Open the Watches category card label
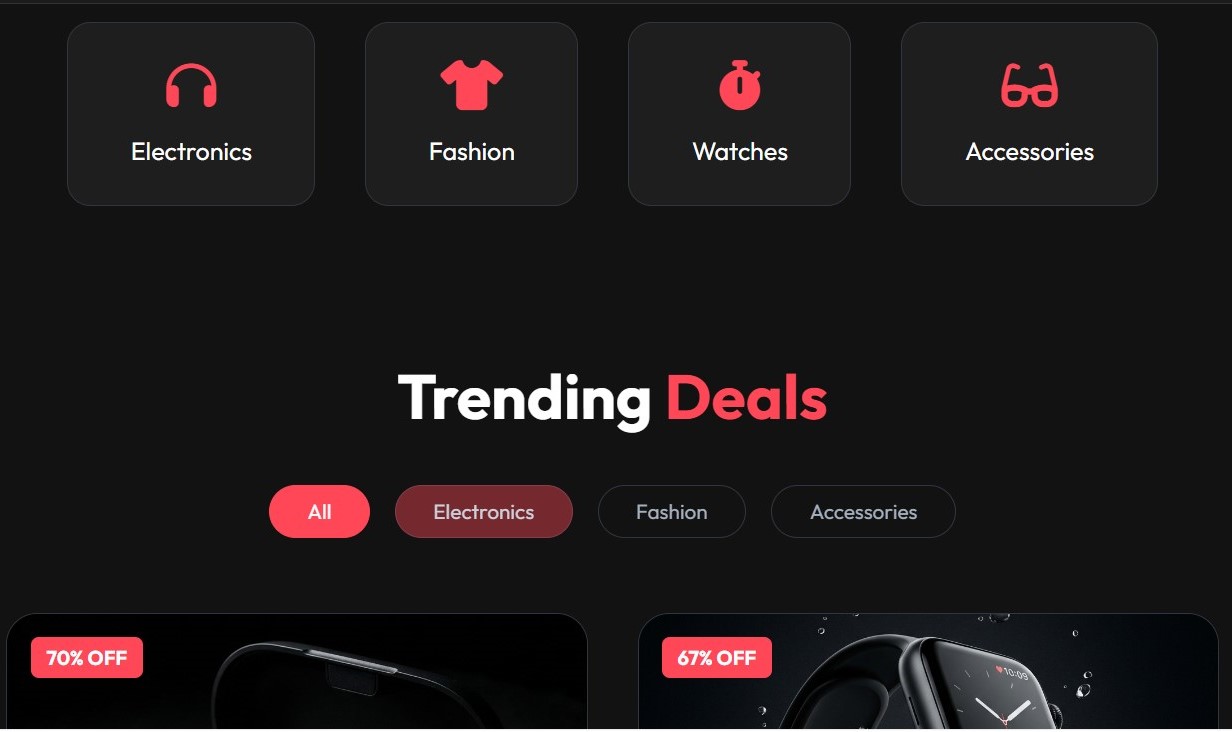 [x=740, y=152]
